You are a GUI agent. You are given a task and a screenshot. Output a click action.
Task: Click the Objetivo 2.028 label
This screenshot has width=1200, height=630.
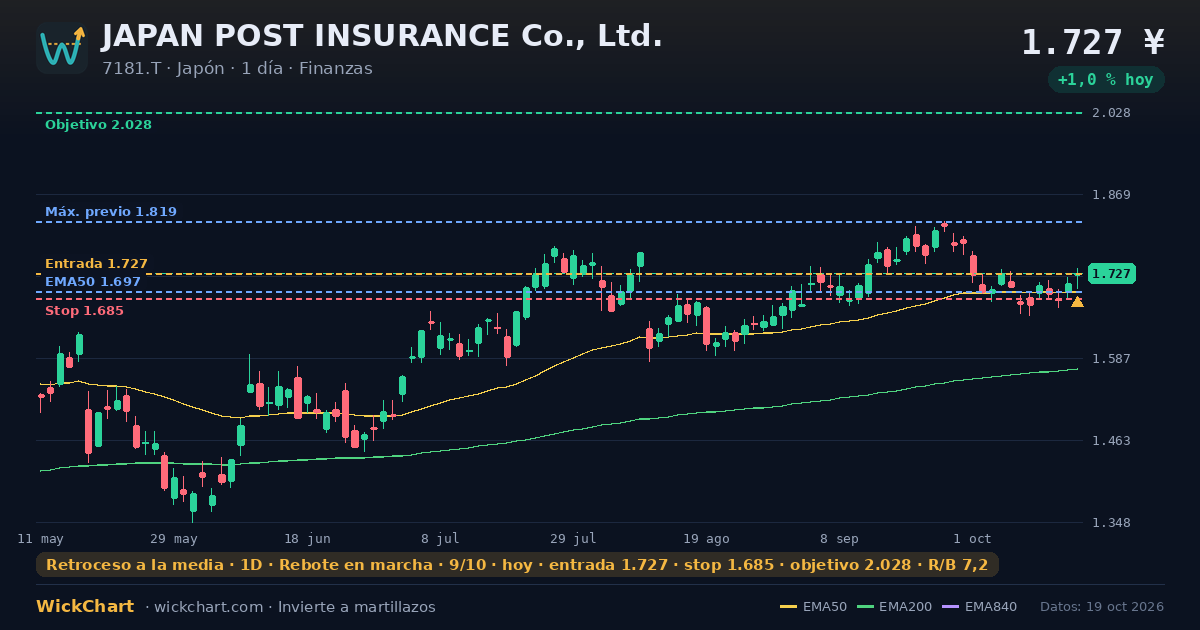click(98, 125)
